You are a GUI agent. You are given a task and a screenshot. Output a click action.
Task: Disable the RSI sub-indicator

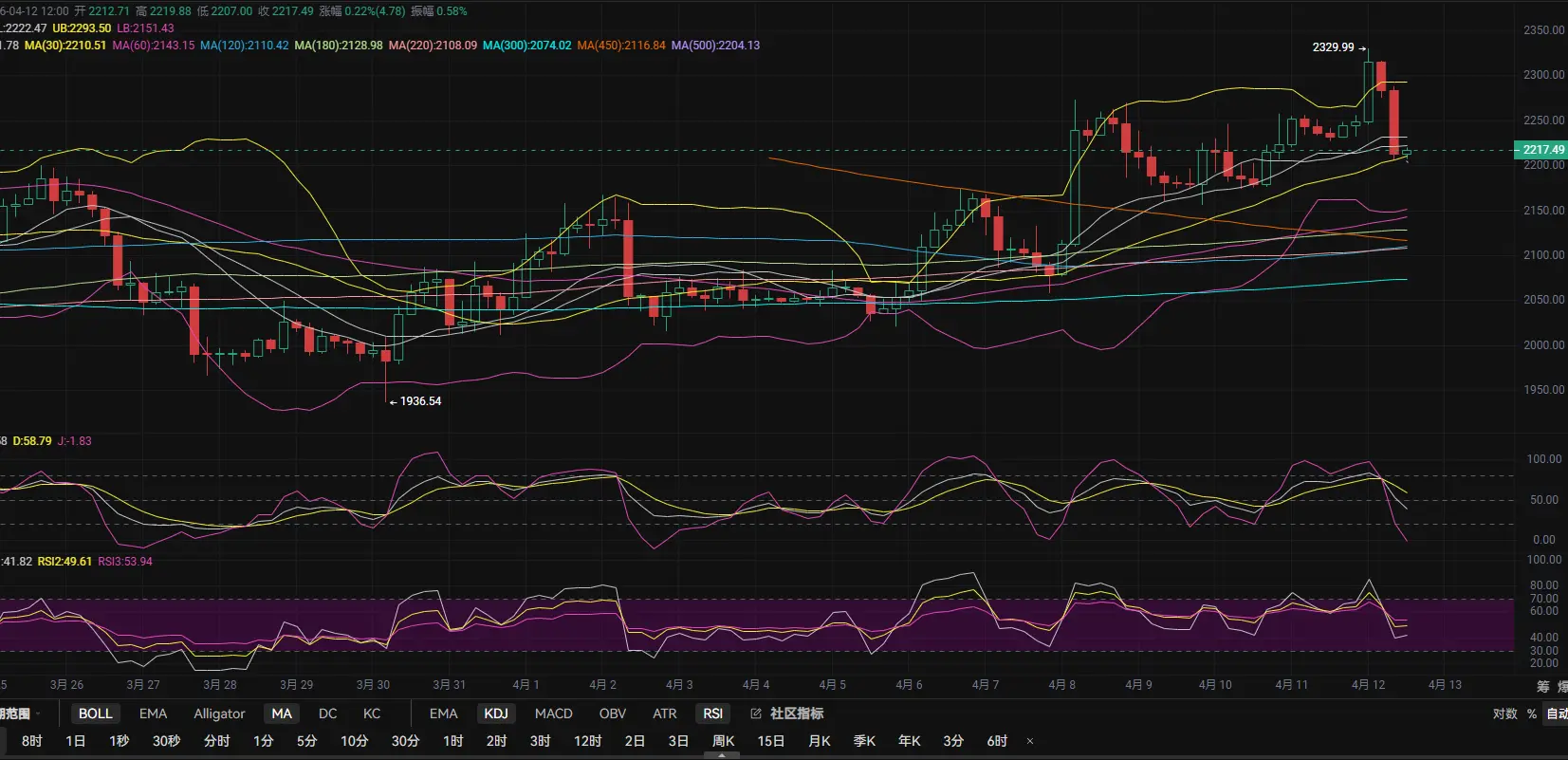[712, 714]
